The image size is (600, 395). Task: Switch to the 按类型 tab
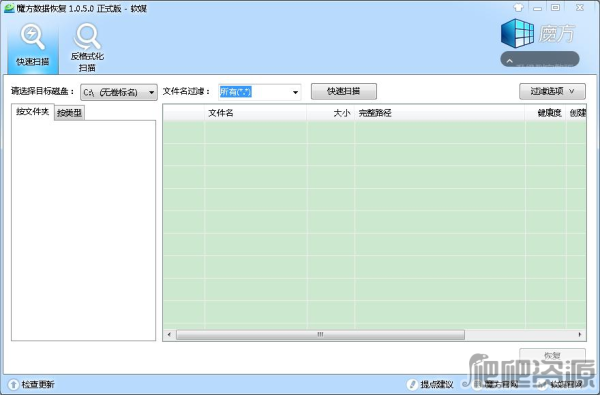(69, 113)
